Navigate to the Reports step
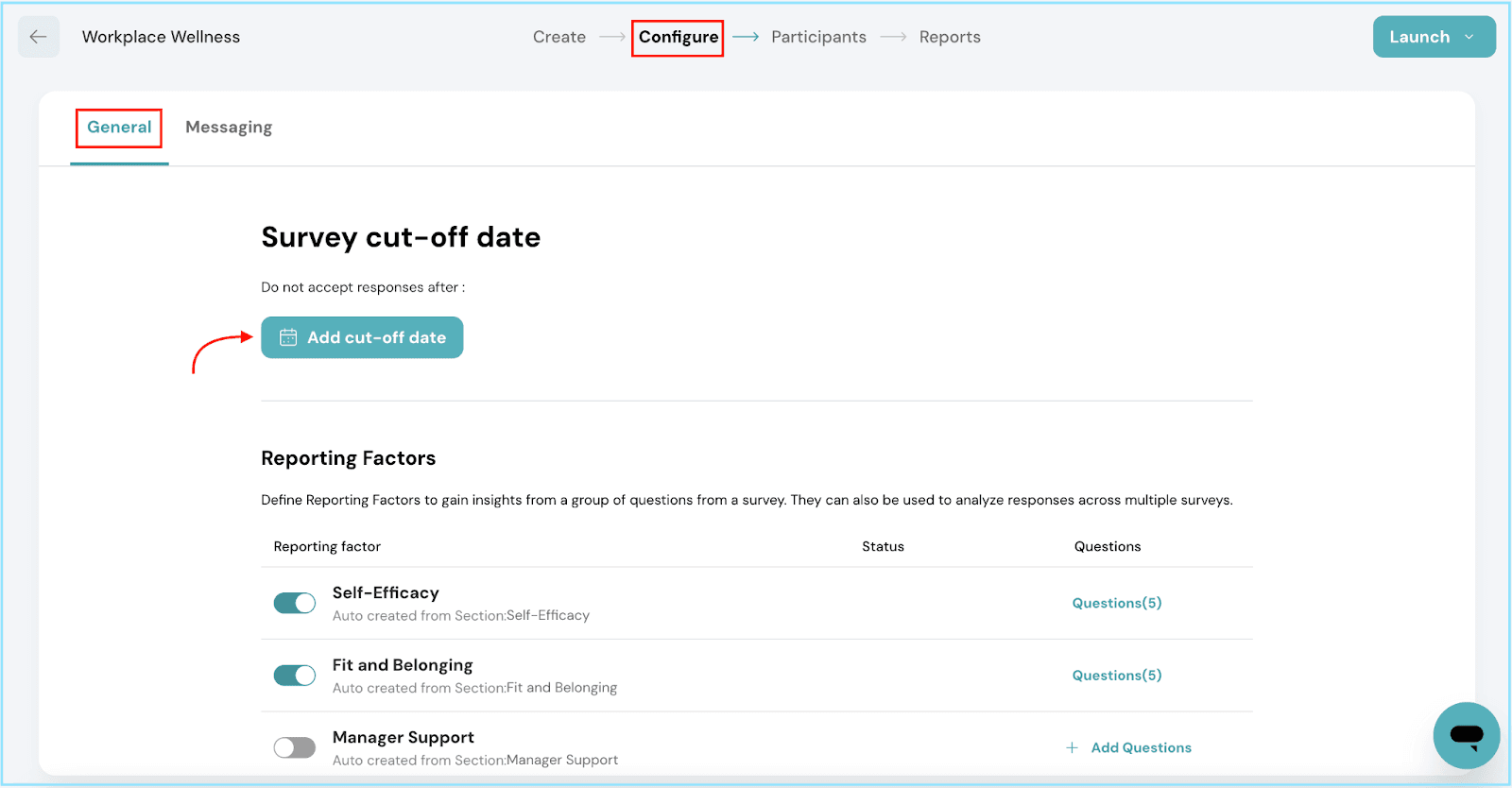Screen dimensions: 1512x788 tap(950, 37)
